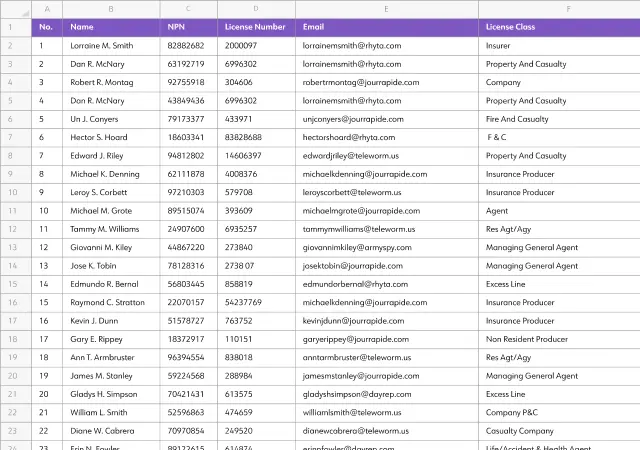Click the 'No.' header cell
640x450 pixels.
[47, 27]
